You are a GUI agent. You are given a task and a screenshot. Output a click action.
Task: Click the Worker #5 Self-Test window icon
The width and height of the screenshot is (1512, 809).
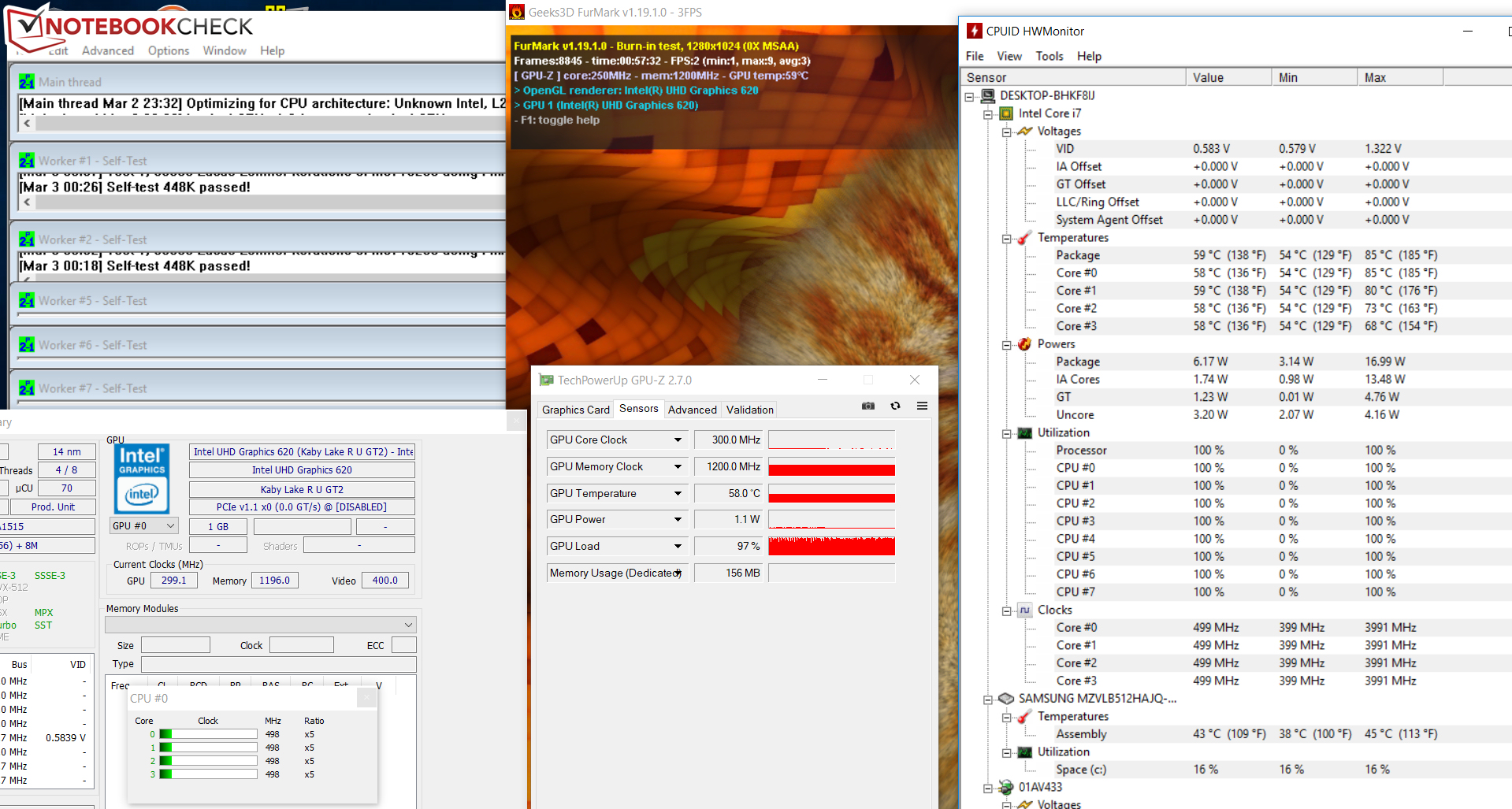click(x=27, y=300)
